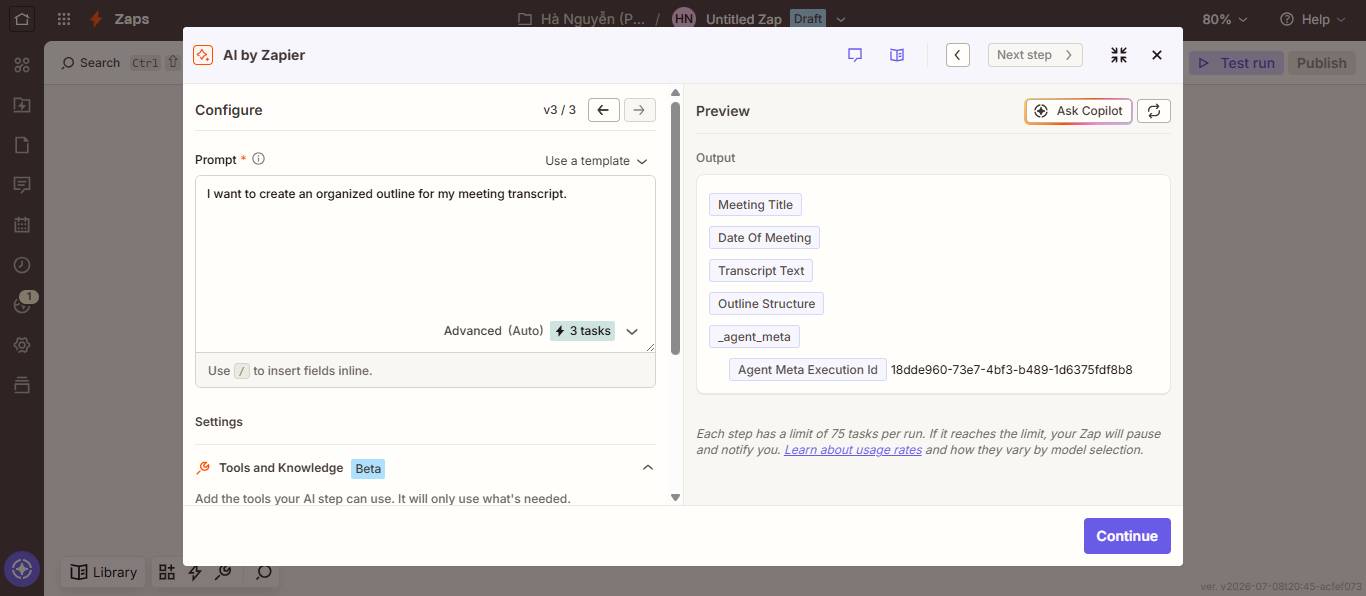Image resolution: width=1366 pixels, height=596 pixels.
Task: Click the AI by Zapier app icon
Action: 203,55
